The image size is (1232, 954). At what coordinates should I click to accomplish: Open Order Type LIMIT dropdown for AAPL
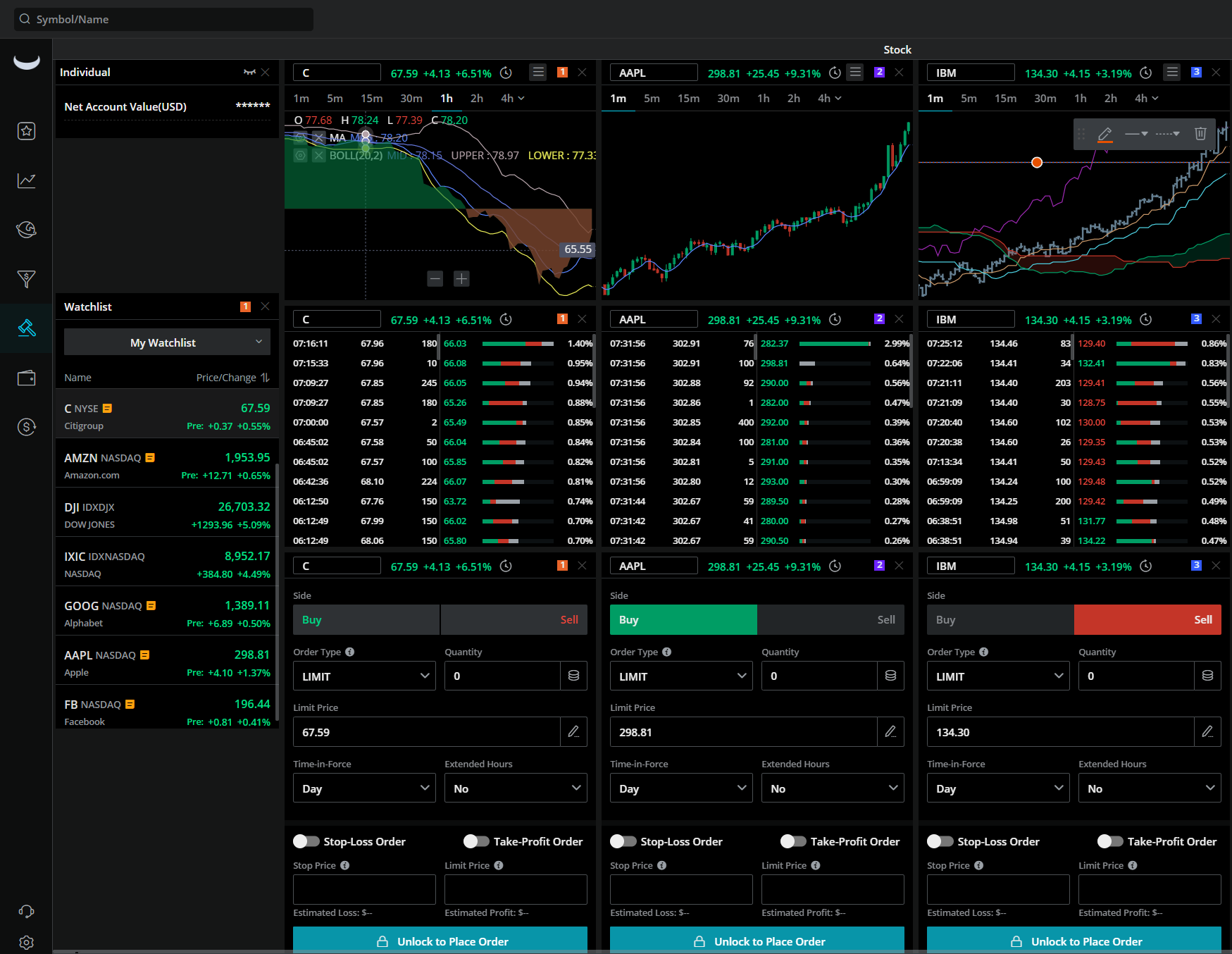tap(681, 676)
